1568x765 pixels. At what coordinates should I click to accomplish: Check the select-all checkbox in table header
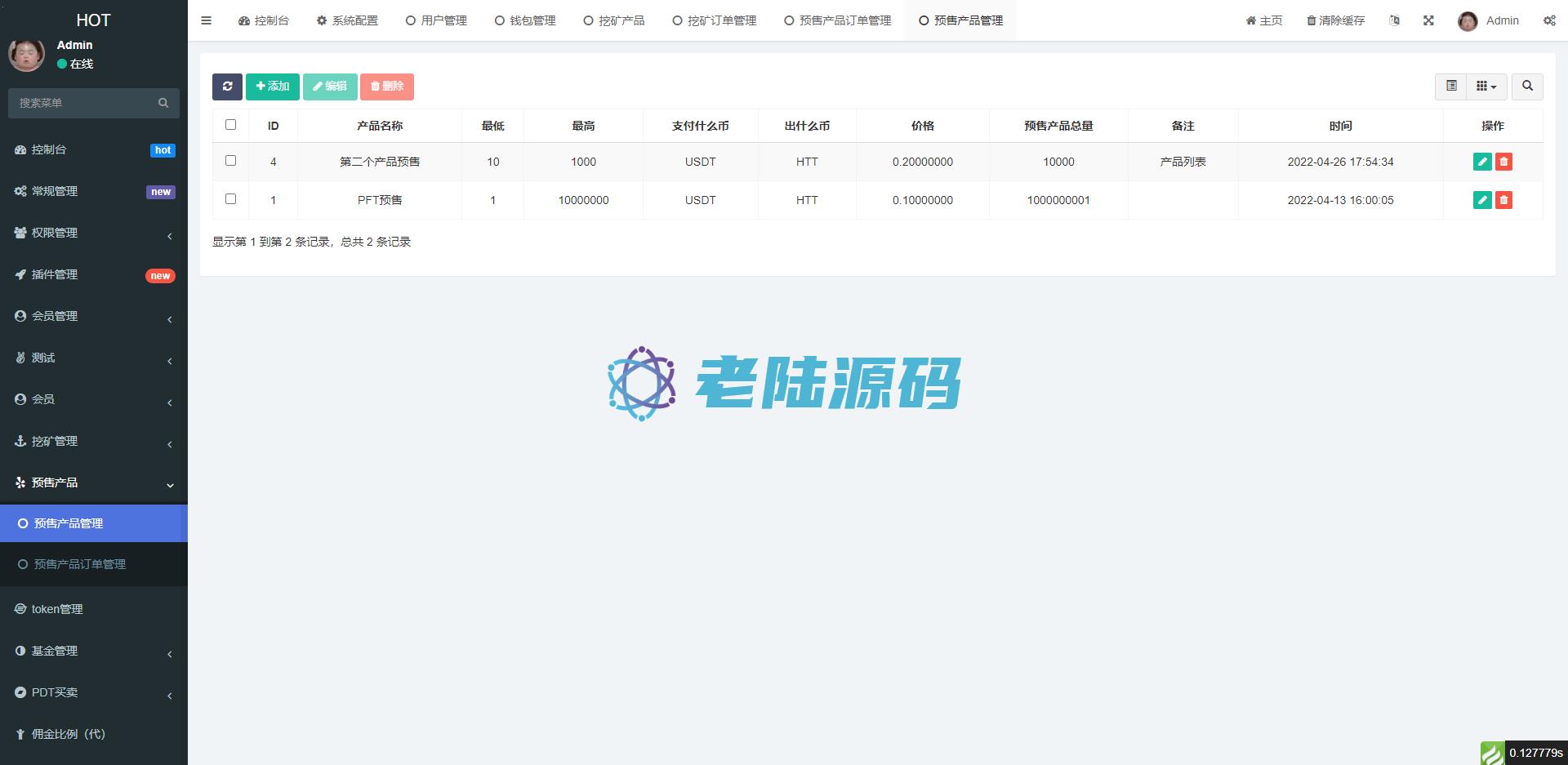(x=230, y=125)
